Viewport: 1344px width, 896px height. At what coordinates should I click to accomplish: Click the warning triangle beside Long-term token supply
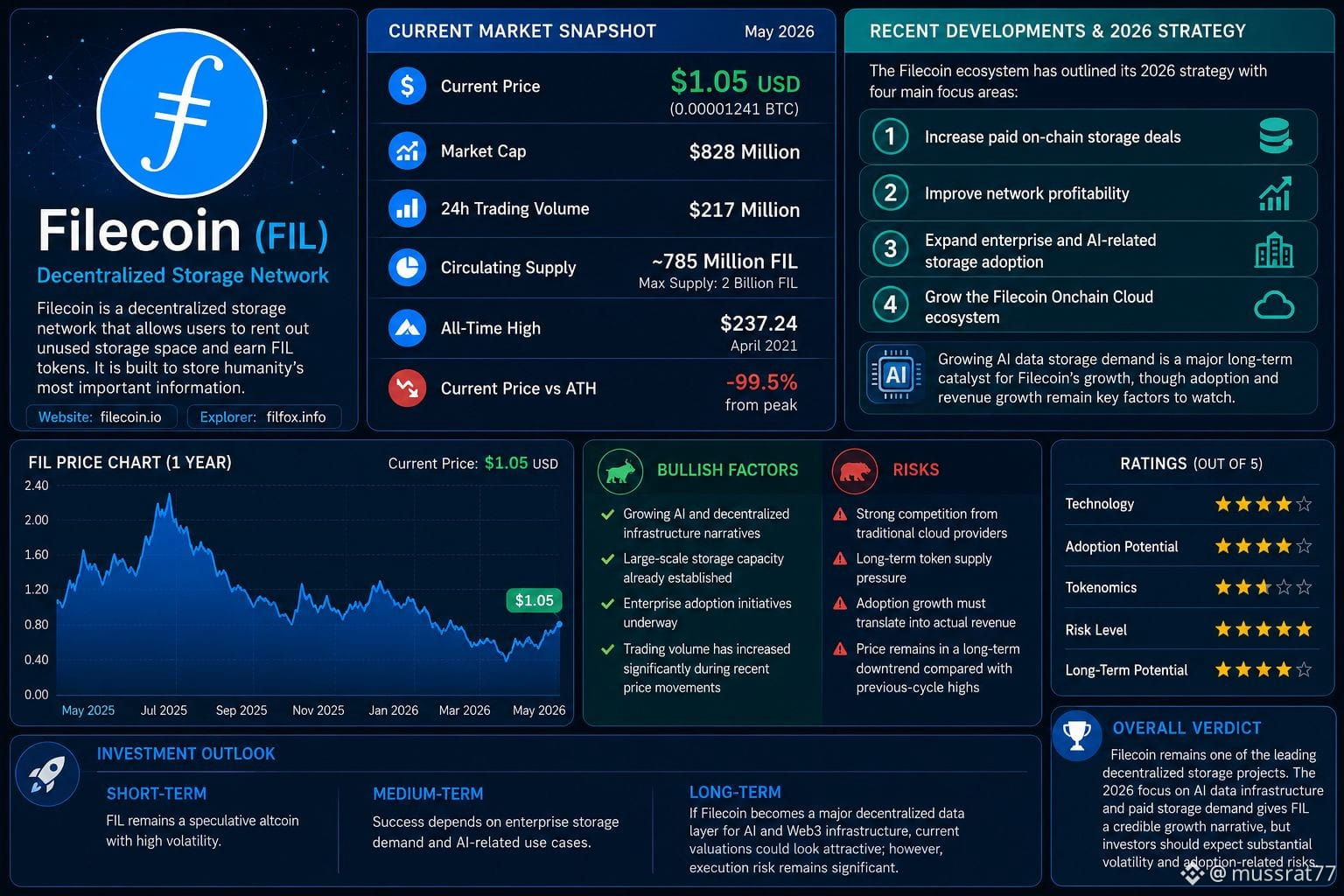840,558
